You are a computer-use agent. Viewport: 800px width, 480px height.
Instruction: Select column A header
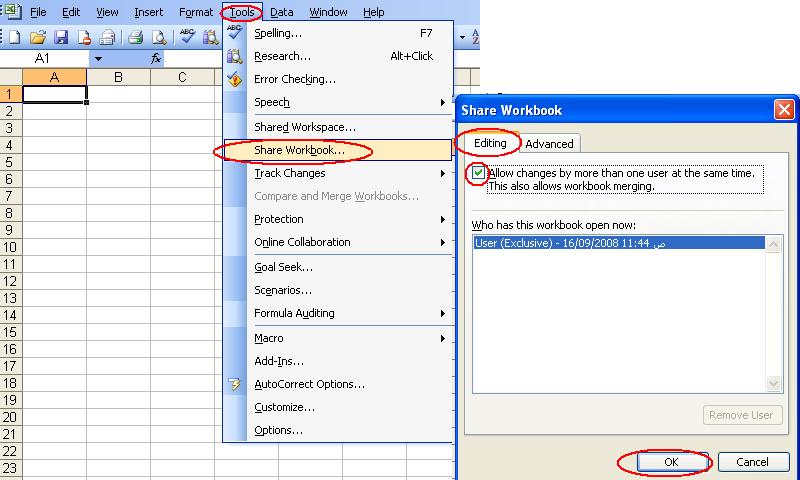[x=55, y=77]
